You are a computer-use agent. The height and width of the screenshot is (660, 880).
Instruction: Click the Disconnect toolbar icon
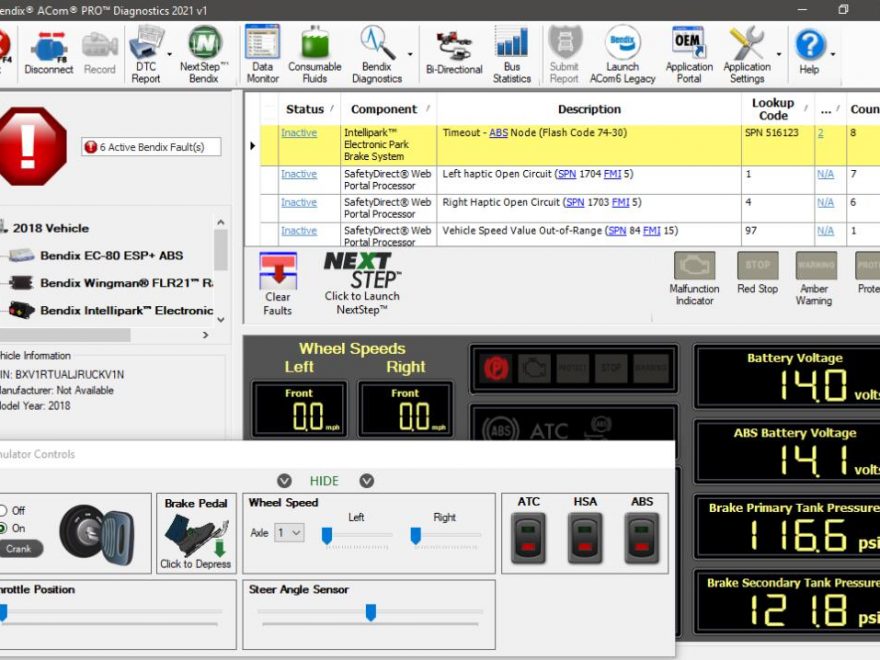click(x=49, y=54)
